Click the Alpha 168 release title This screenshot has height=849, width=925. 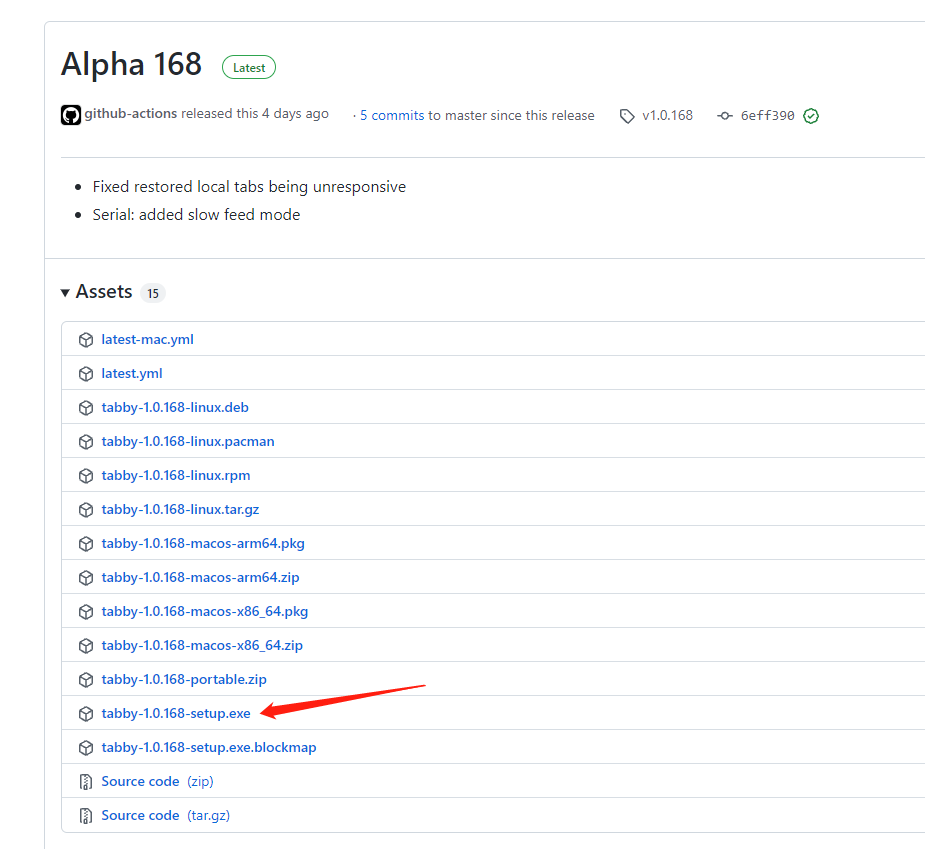click(132, 64)
